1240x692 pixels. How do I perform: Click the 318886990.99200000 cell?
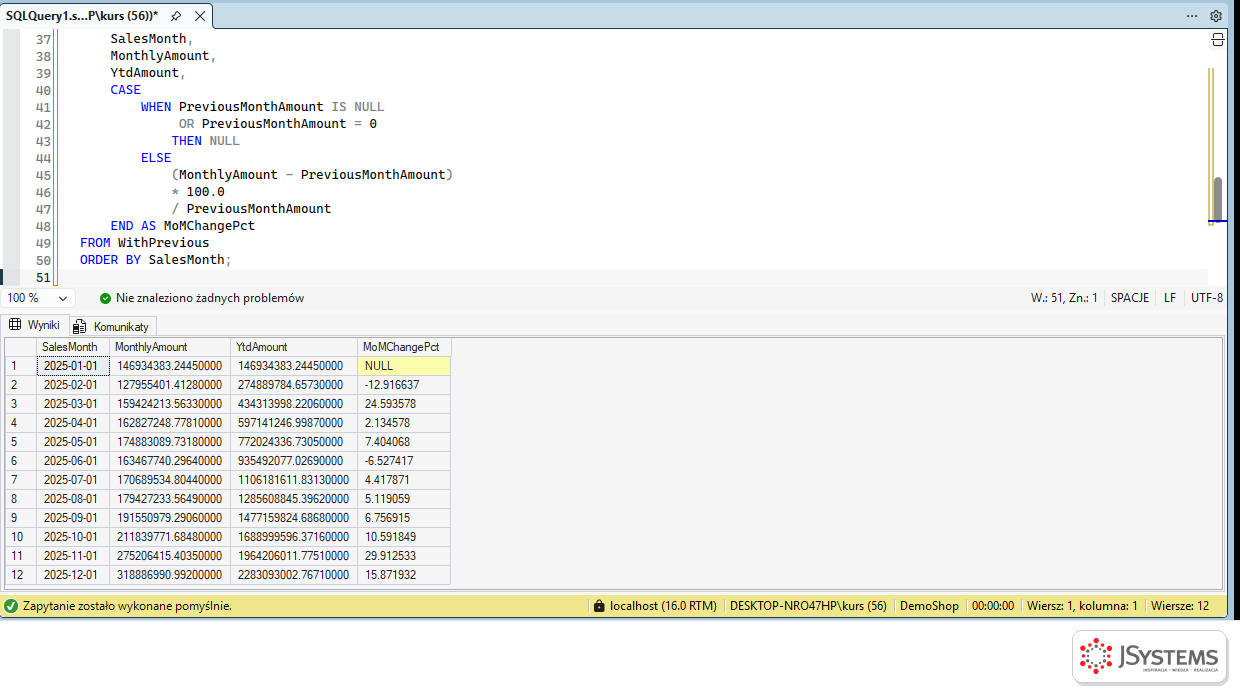(170, 575)
